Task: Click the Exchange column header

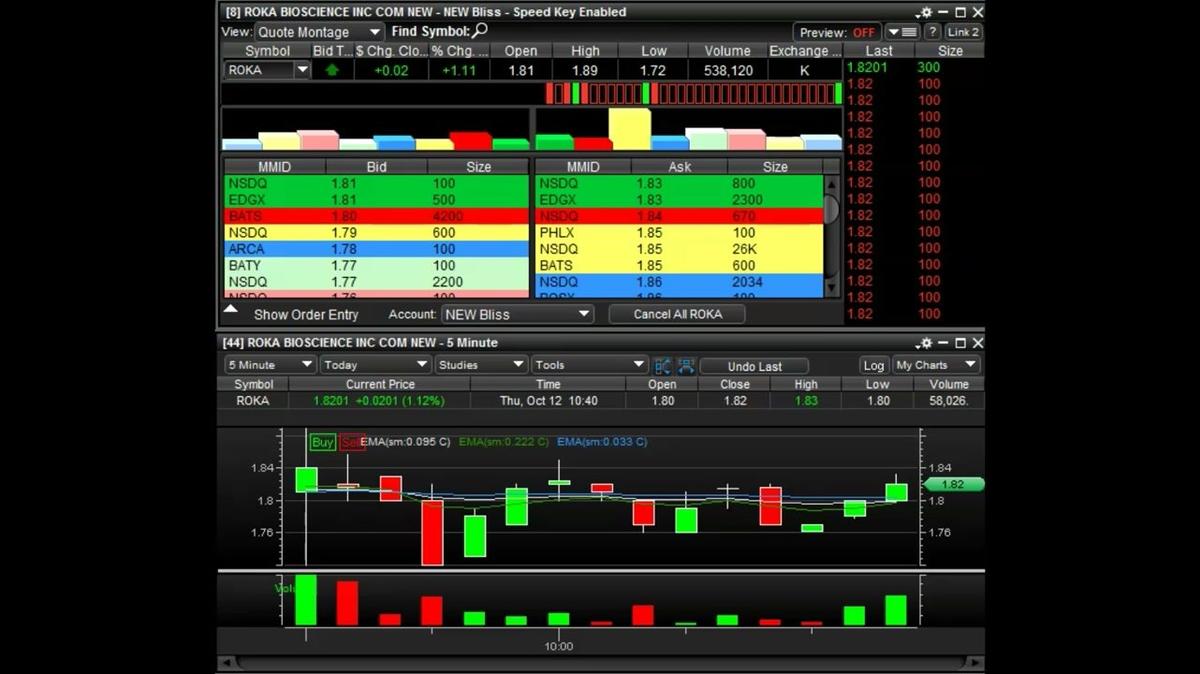Action: [x=803, y=51]
